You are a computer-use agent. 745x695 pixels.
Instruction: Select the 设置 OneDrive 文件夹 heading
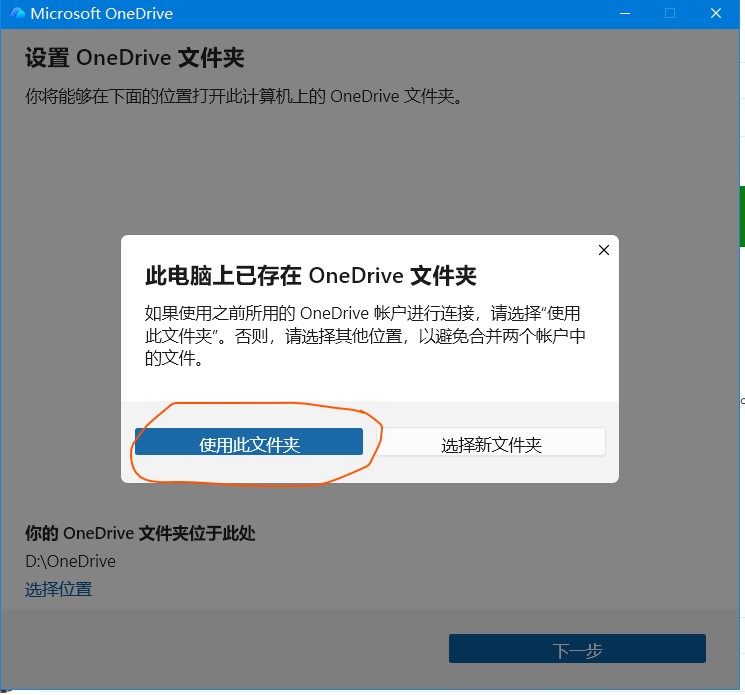click(134, 58)
